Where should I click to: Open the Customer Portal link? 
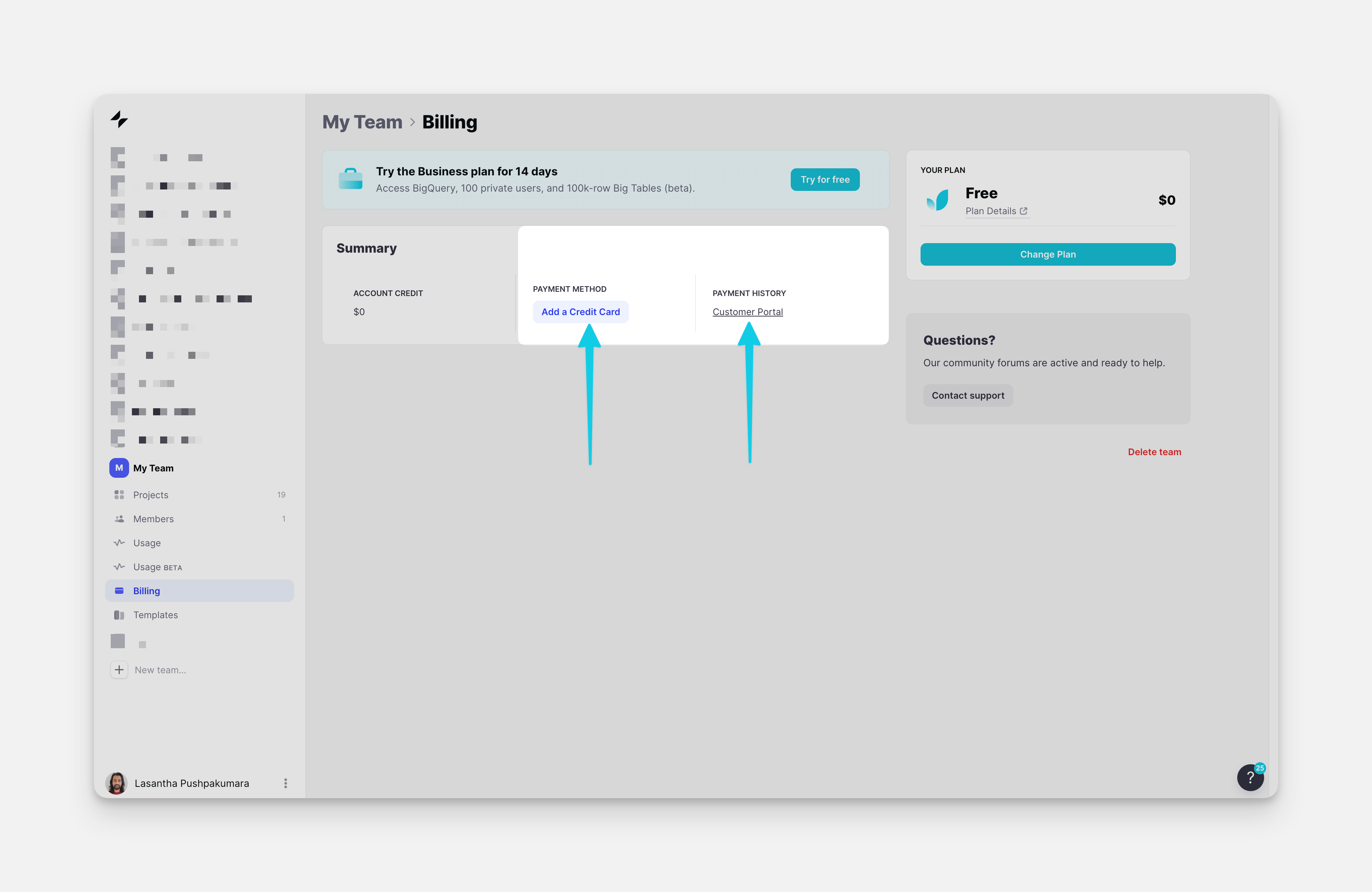click(x=747, y=312)
